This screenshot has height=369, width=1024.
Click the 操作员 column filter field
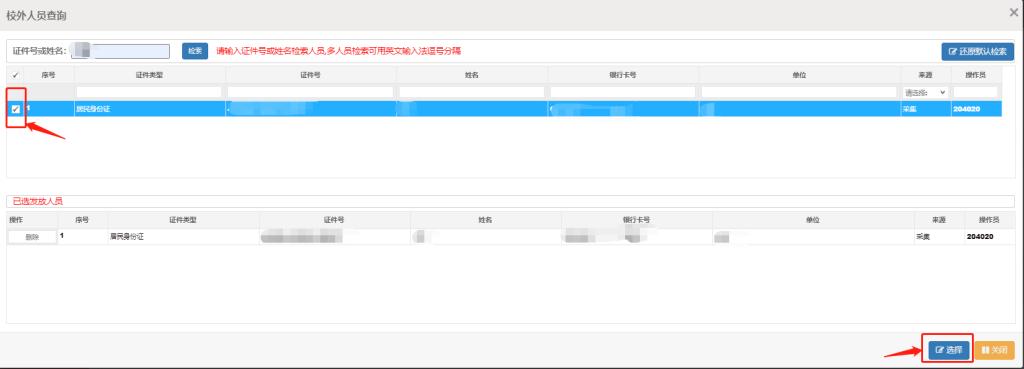tap(975, 93)
